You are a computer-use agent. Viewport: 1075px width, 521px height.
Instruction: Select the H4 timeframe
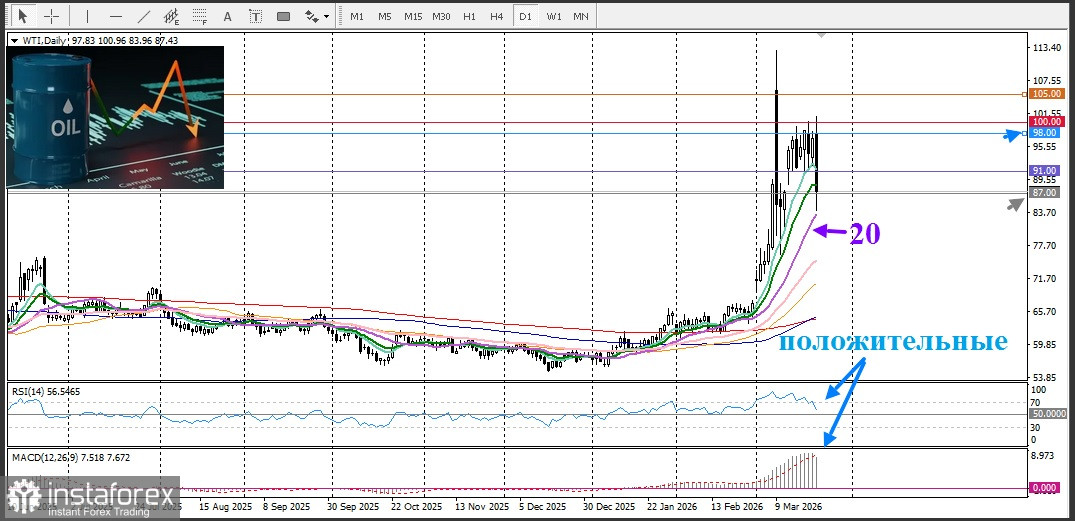[x=497, y=16]
